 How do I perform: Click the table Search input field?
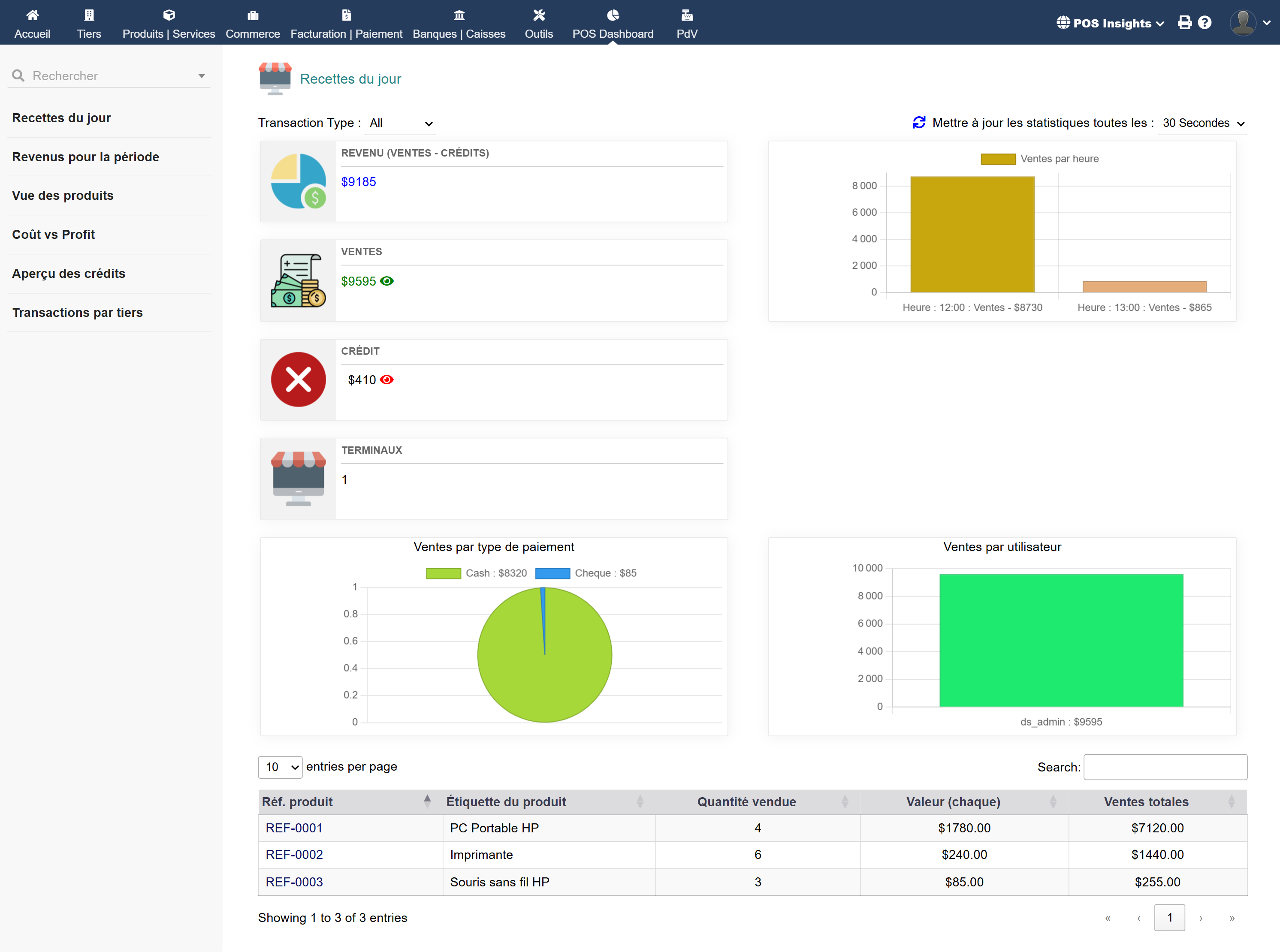1165,767
